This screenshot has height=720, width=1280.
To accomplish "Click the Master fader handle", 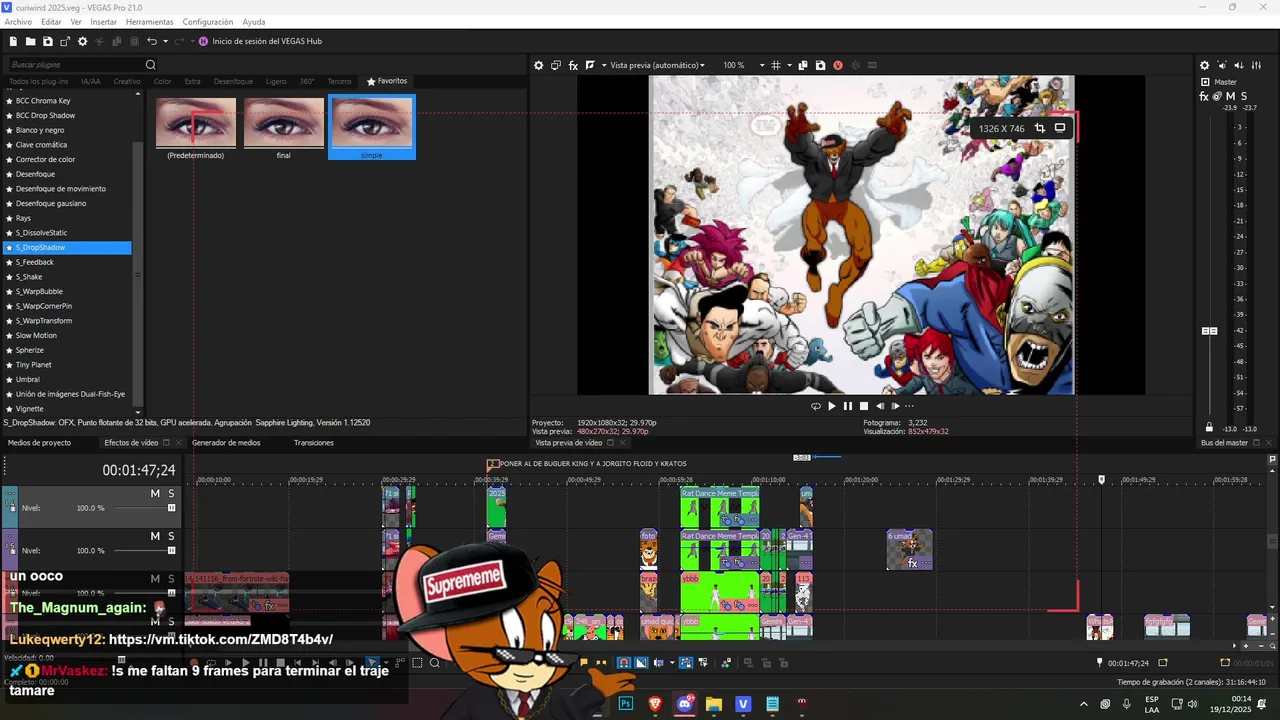I will point(1209,331).
